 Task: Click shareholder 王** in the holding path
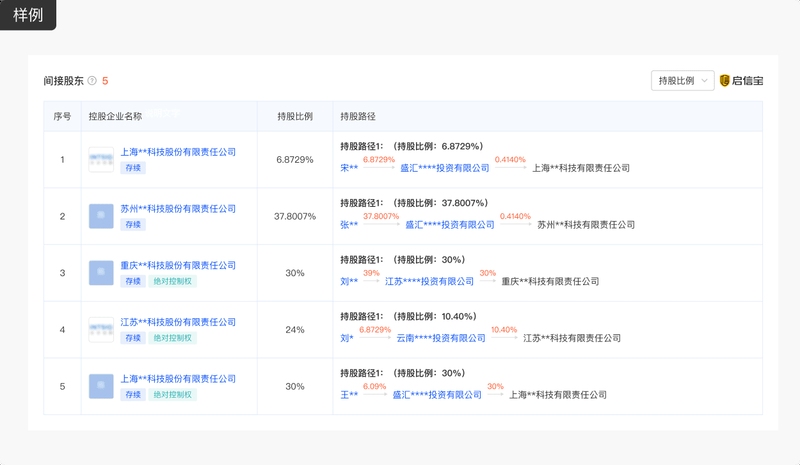(x=349, y=395)
